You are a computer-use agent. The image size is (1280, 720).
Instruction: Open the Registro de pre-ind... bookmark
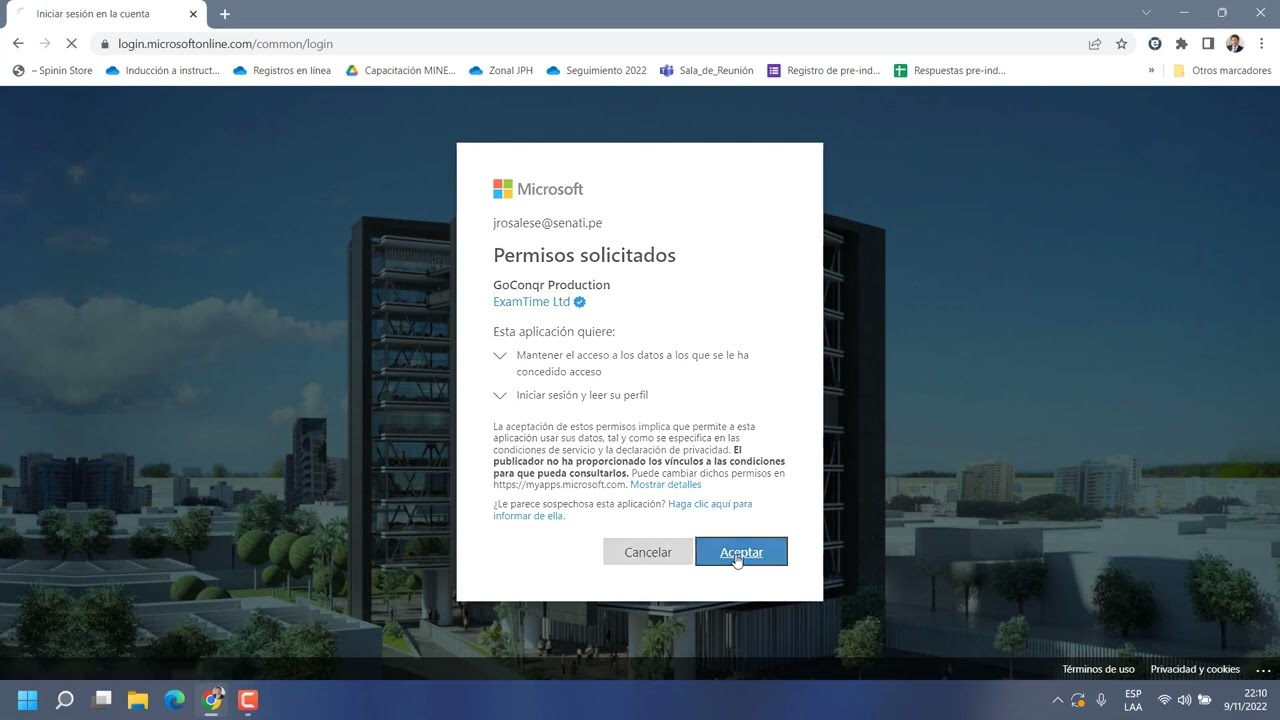point(824,71)
